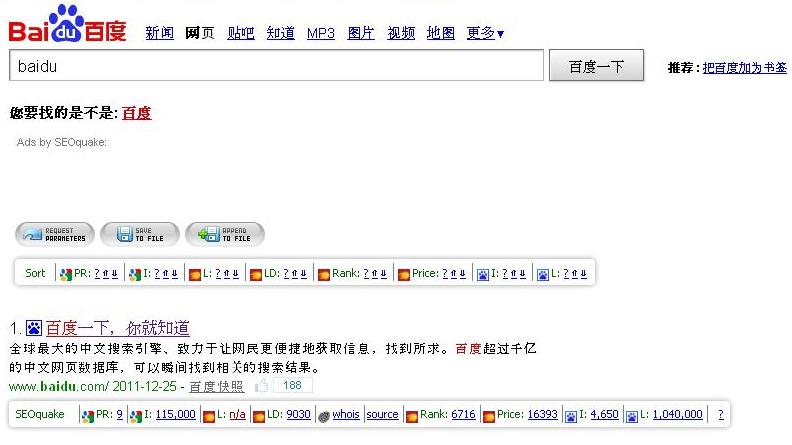Open the 图片 tab

point(361,33)
